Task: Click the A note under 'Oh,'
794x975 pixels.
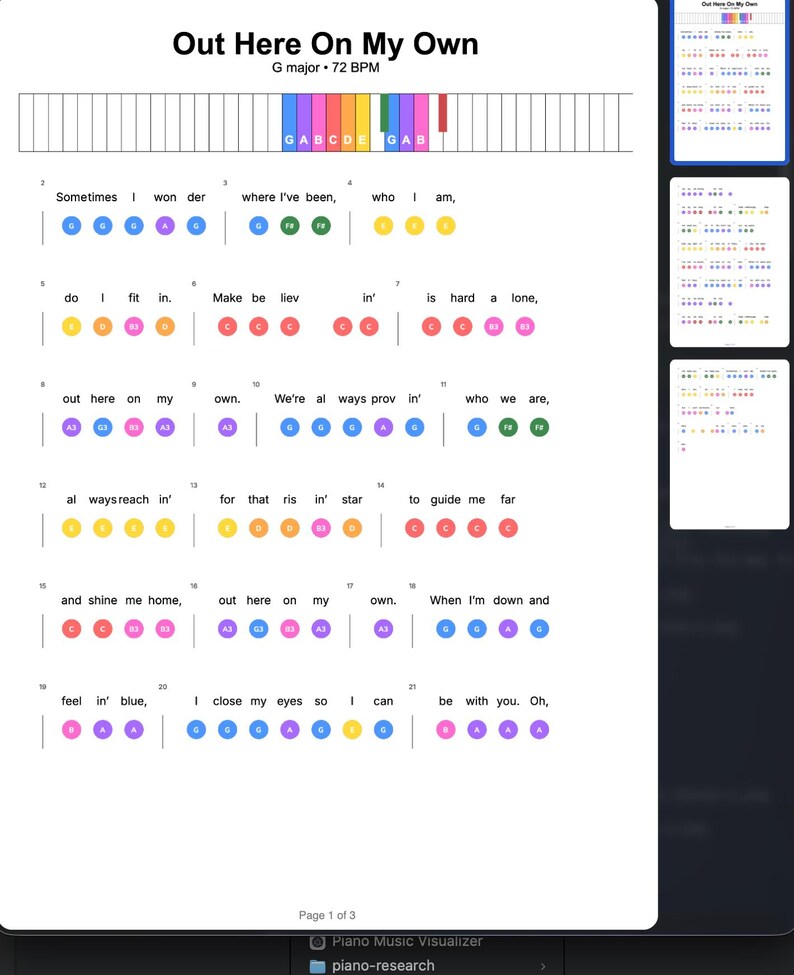Action: point(539,729)
